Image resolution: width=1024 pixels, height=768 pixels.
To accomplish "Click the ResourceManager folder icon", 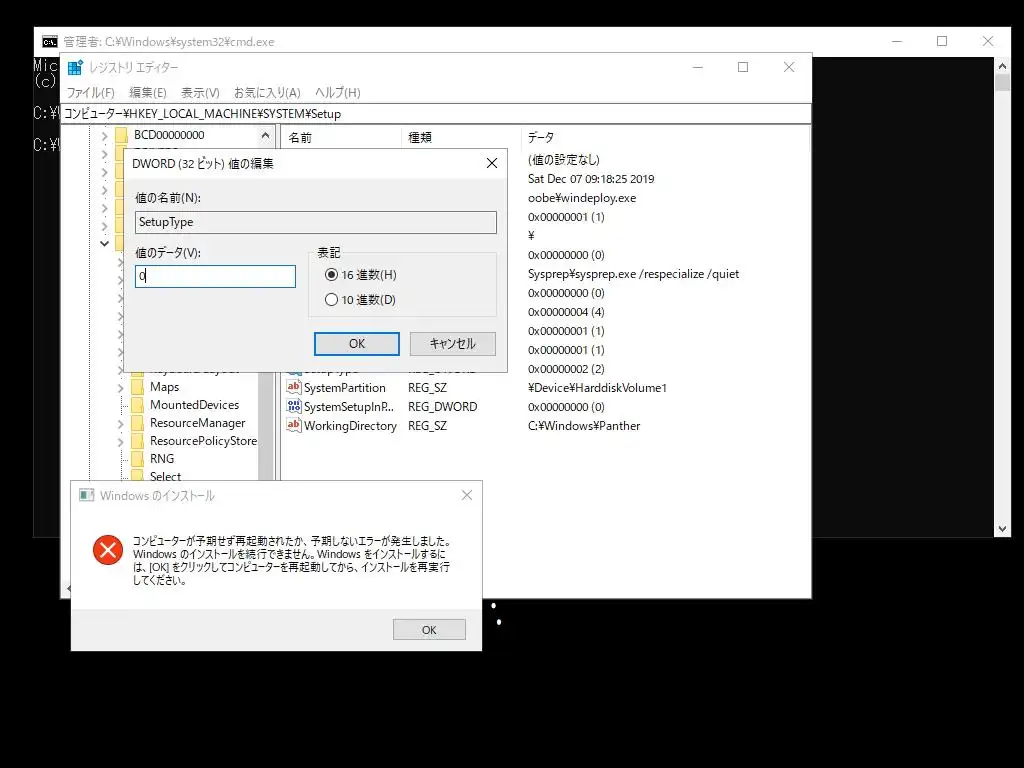I will click(x=137, y=423).
